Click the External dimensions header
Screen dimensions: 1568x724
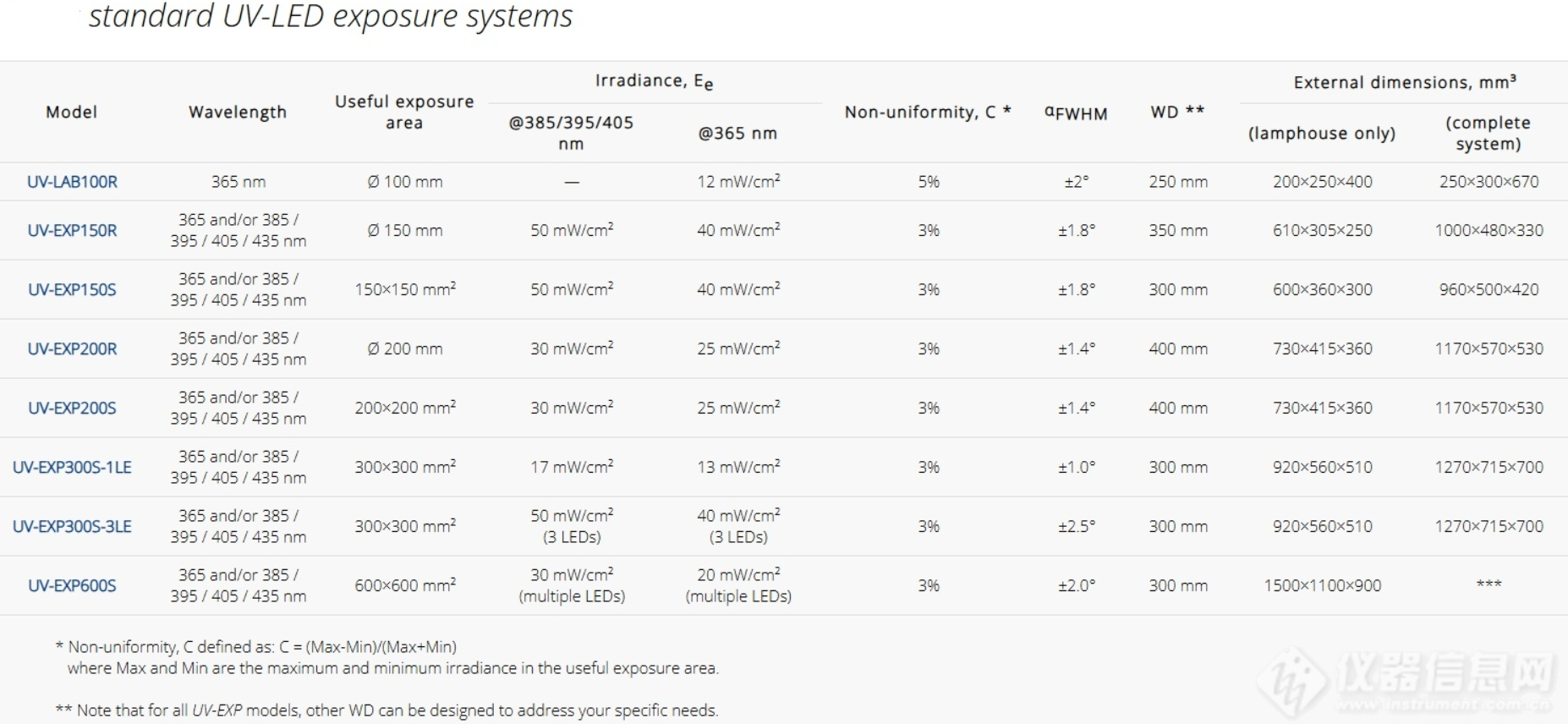pos(1405,82)
